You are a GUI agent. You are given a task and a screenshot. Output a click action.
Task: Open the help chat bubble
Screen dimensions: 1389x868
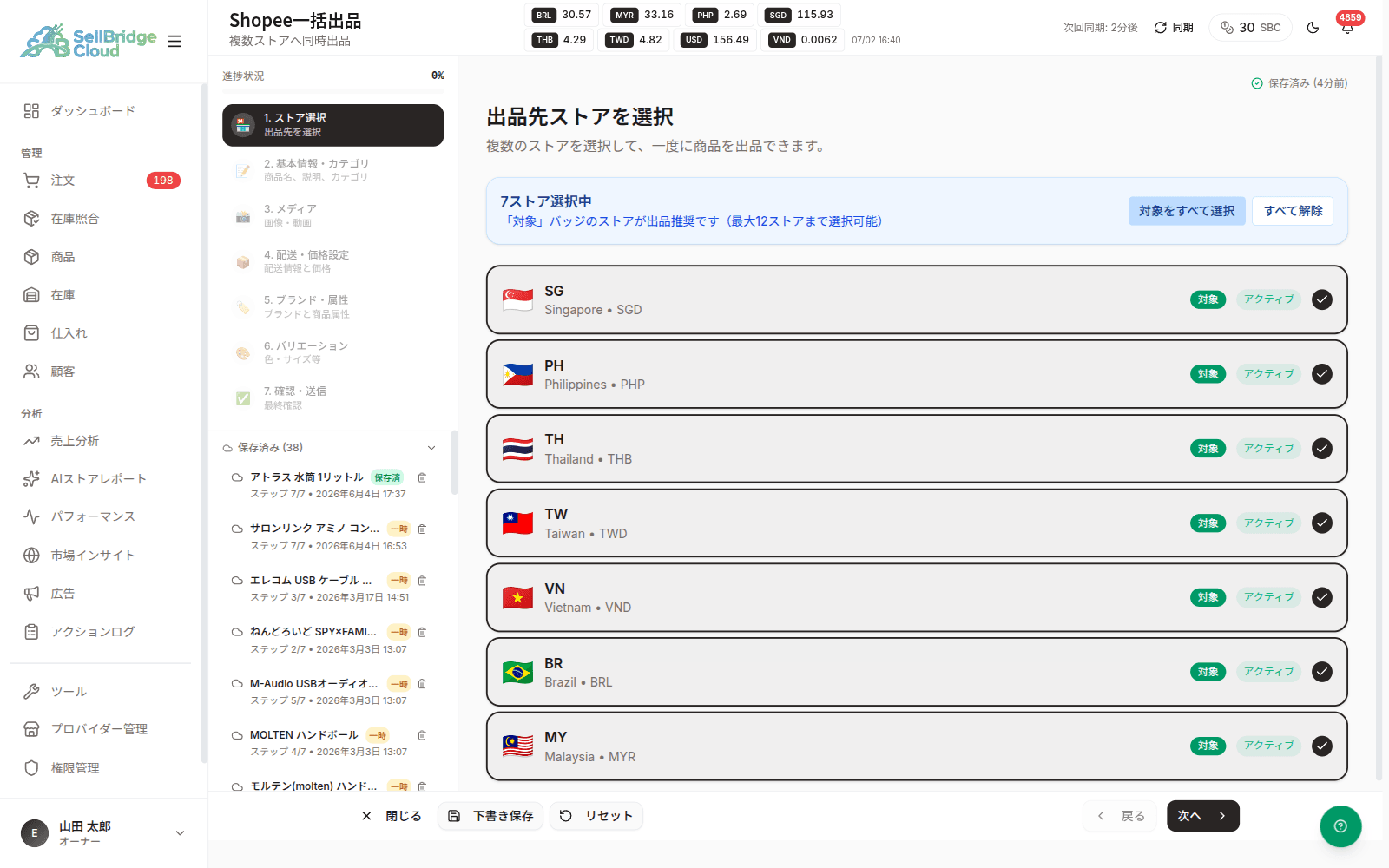1340,826
